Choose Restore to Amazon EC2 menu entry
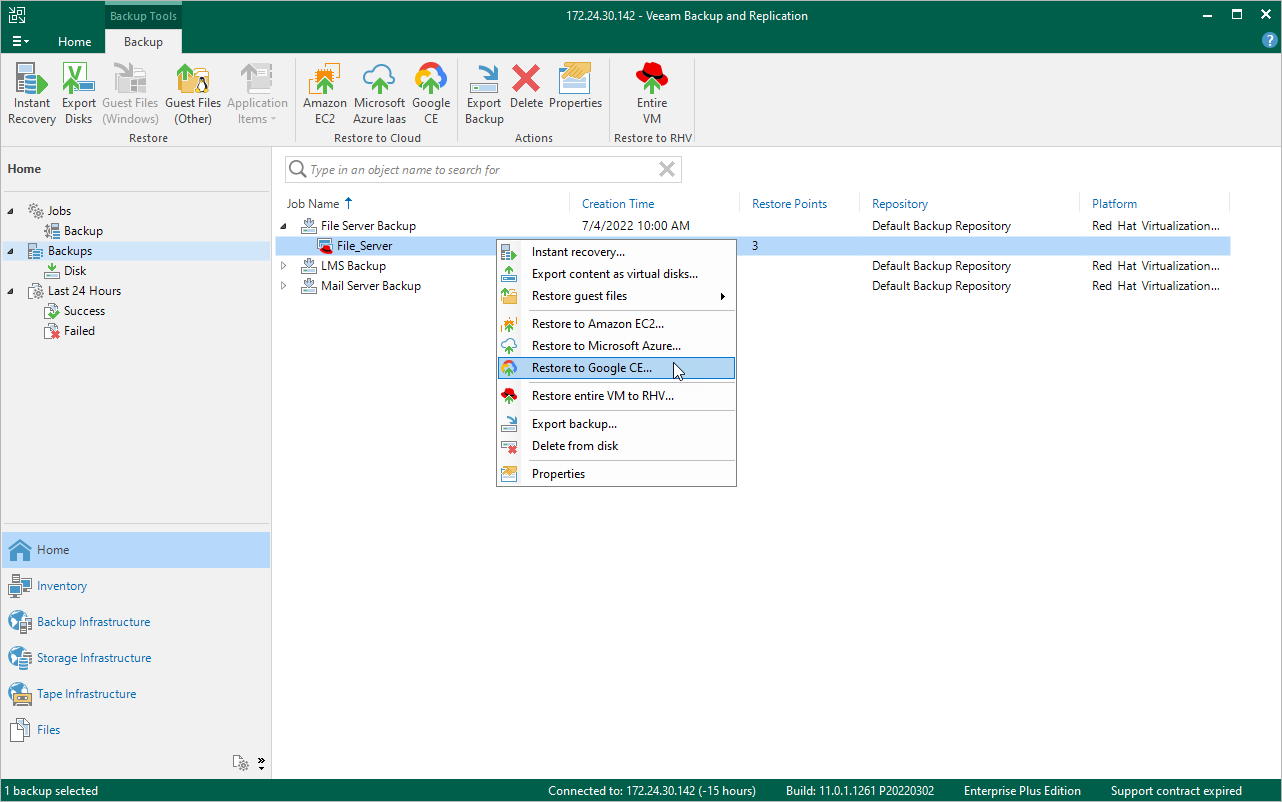Screen dimensions: 1282x802 coord(616,324)
